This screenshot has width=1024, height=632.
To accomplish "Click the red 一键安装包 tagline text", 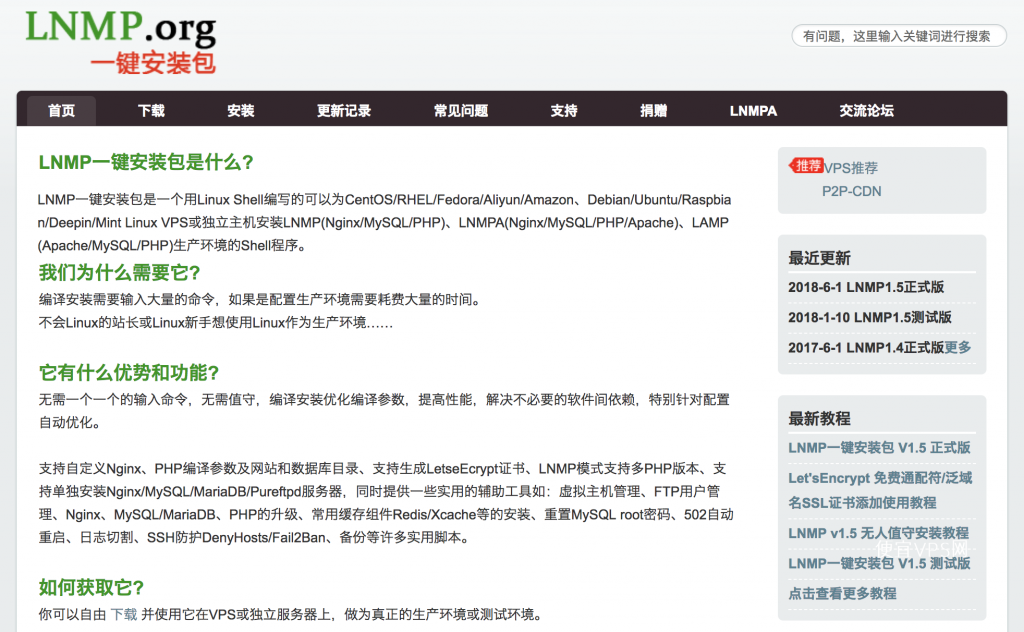I will tap(153, 63).
